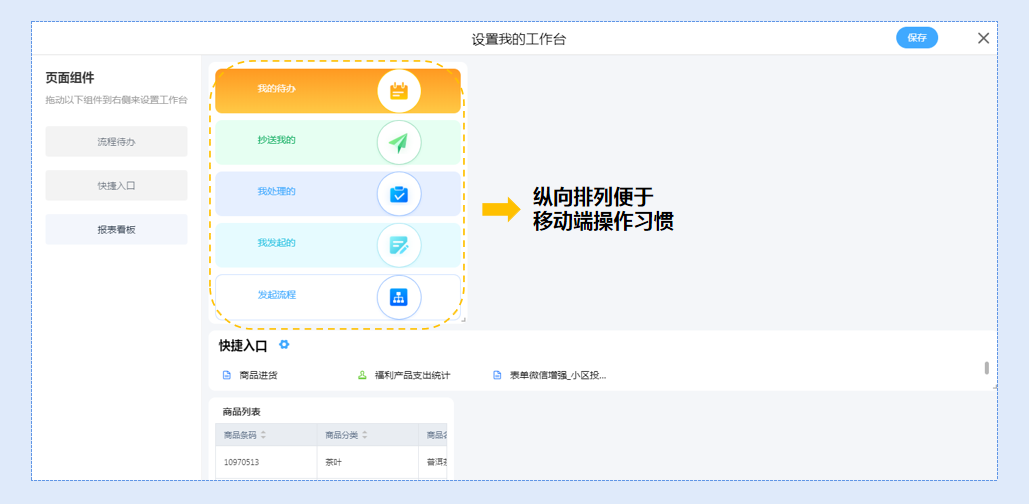Screen dimensions: 1029x504
Task: Sort table by 商品分类 column
Action: [x=364, y=435]
